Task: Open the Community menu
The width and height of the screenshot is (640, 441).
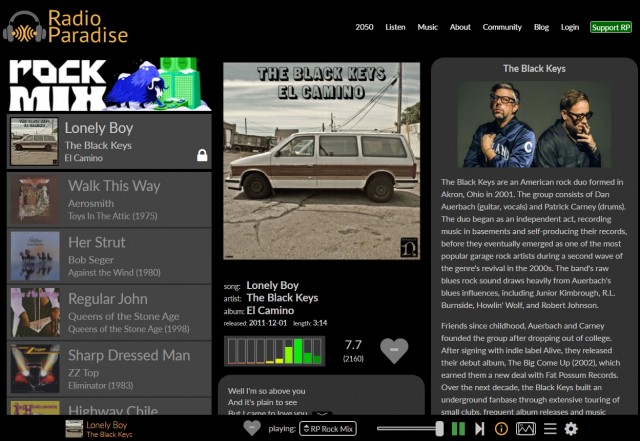Action: coord(502,27)
